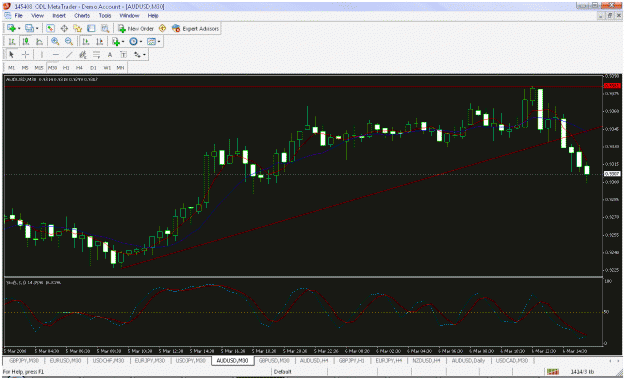The image size is (625, 378).
Task: Switch to W1 timeframe
Action: tap(107, 68)
